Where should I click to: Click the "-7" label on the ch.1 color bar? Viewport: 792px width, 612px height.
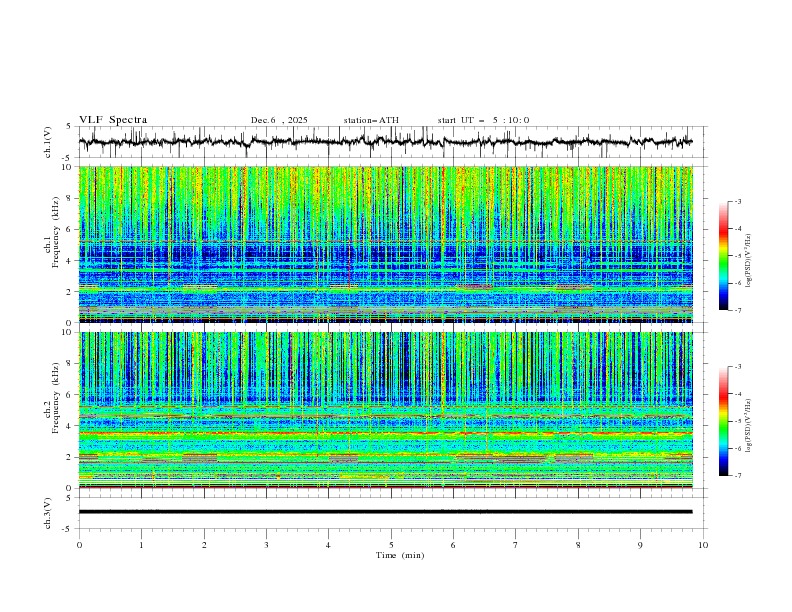pyautogui.click(x=738, y=311)
